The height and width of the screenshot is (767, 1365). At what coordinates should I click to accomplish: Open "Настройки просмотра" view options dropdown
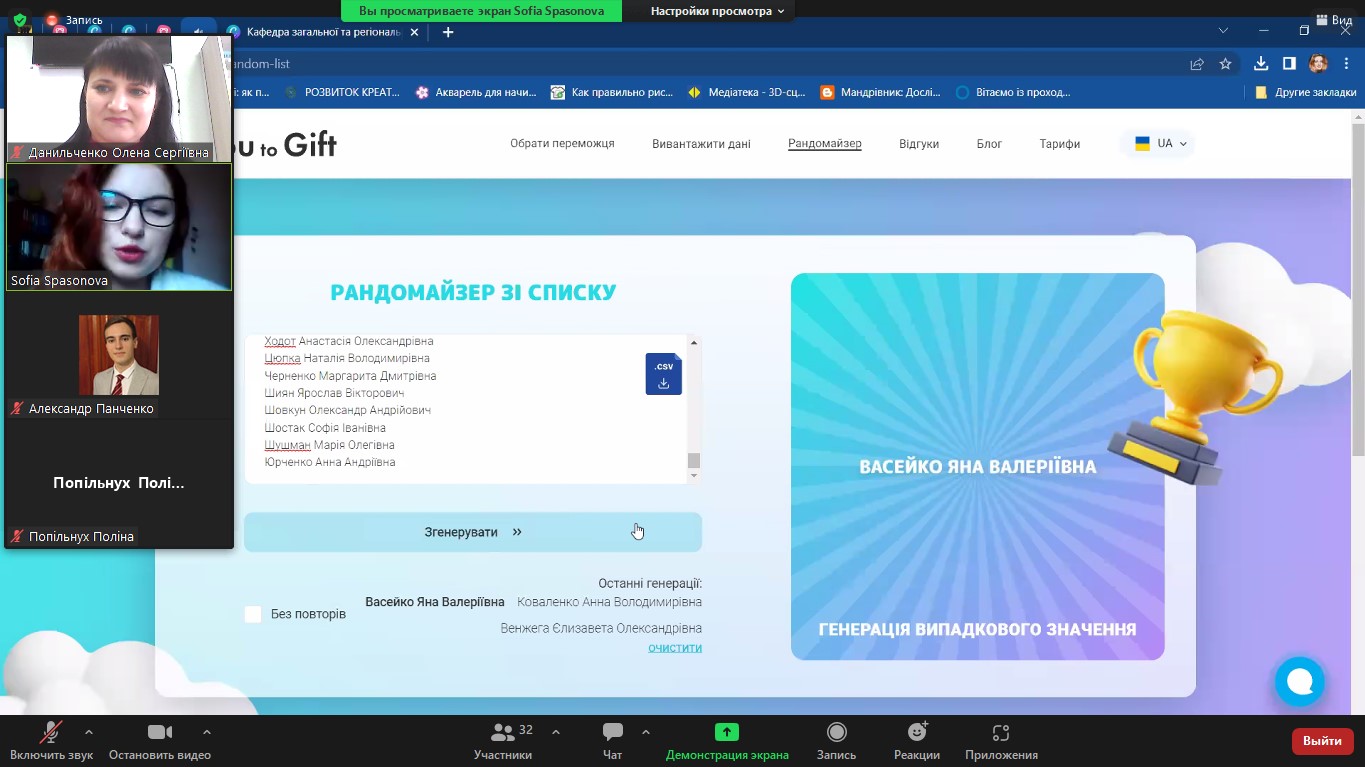pos(717,11)
